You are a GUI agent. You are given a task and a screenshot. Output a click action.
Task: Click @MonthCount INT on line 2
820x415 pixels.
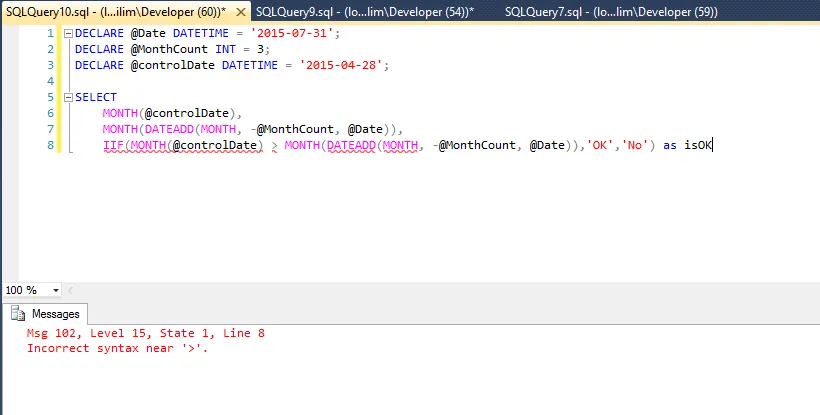point(183,49)
